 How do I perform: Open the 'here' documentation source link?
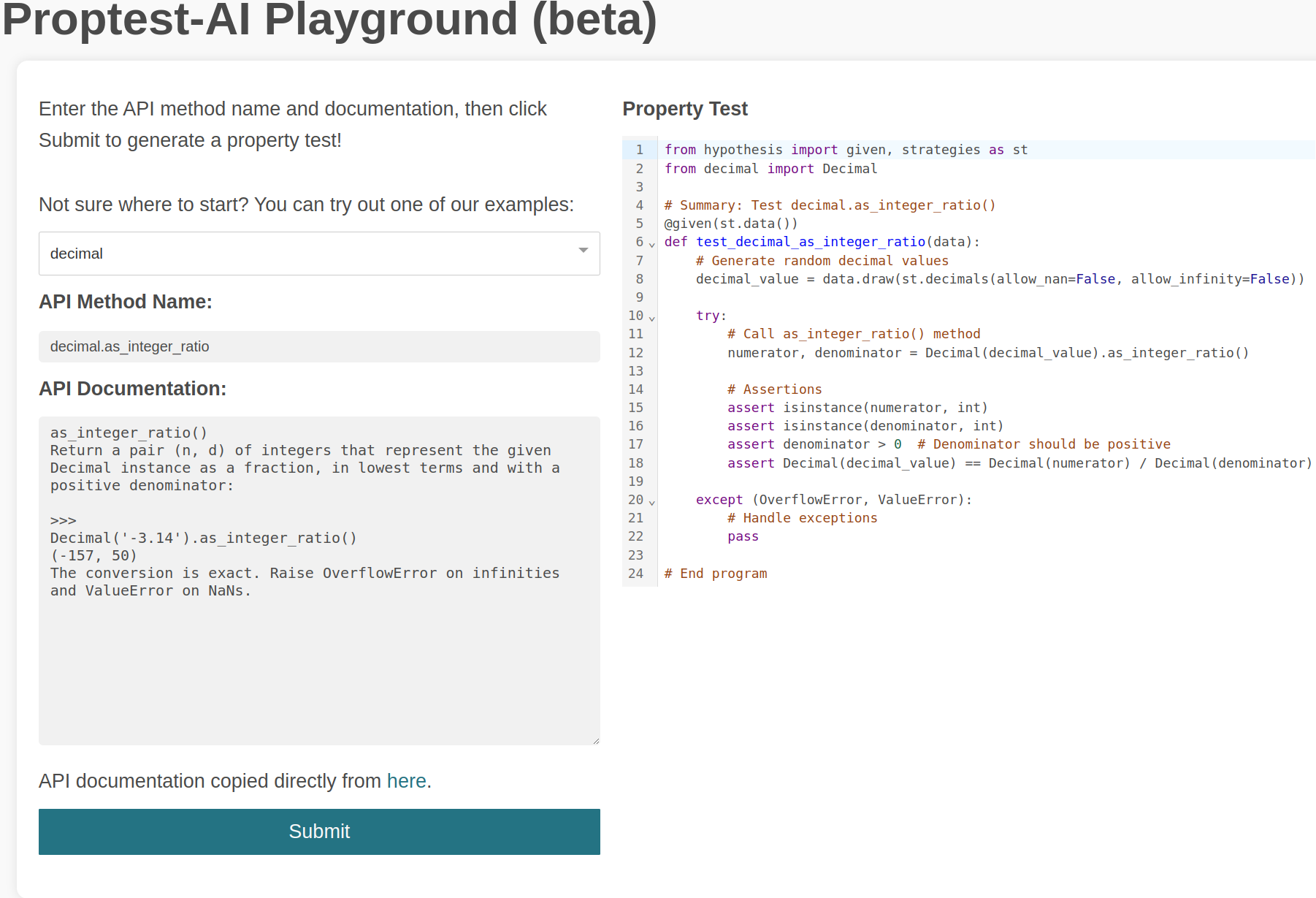[x=406, y=781]
